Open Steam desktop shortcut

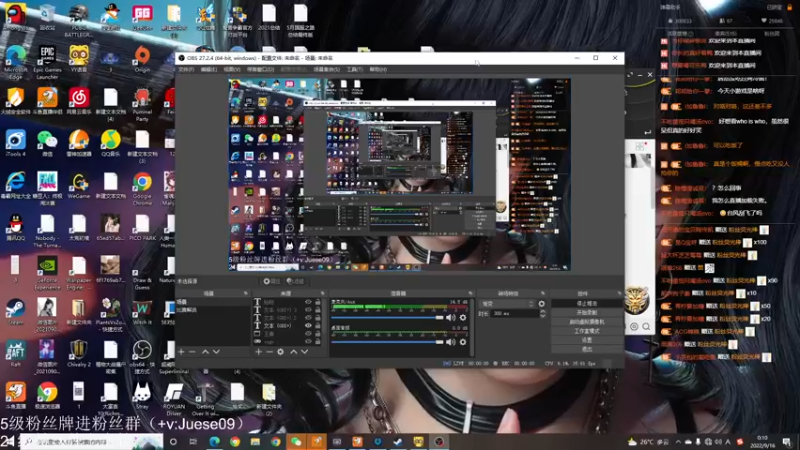click(x=15, y=311)
